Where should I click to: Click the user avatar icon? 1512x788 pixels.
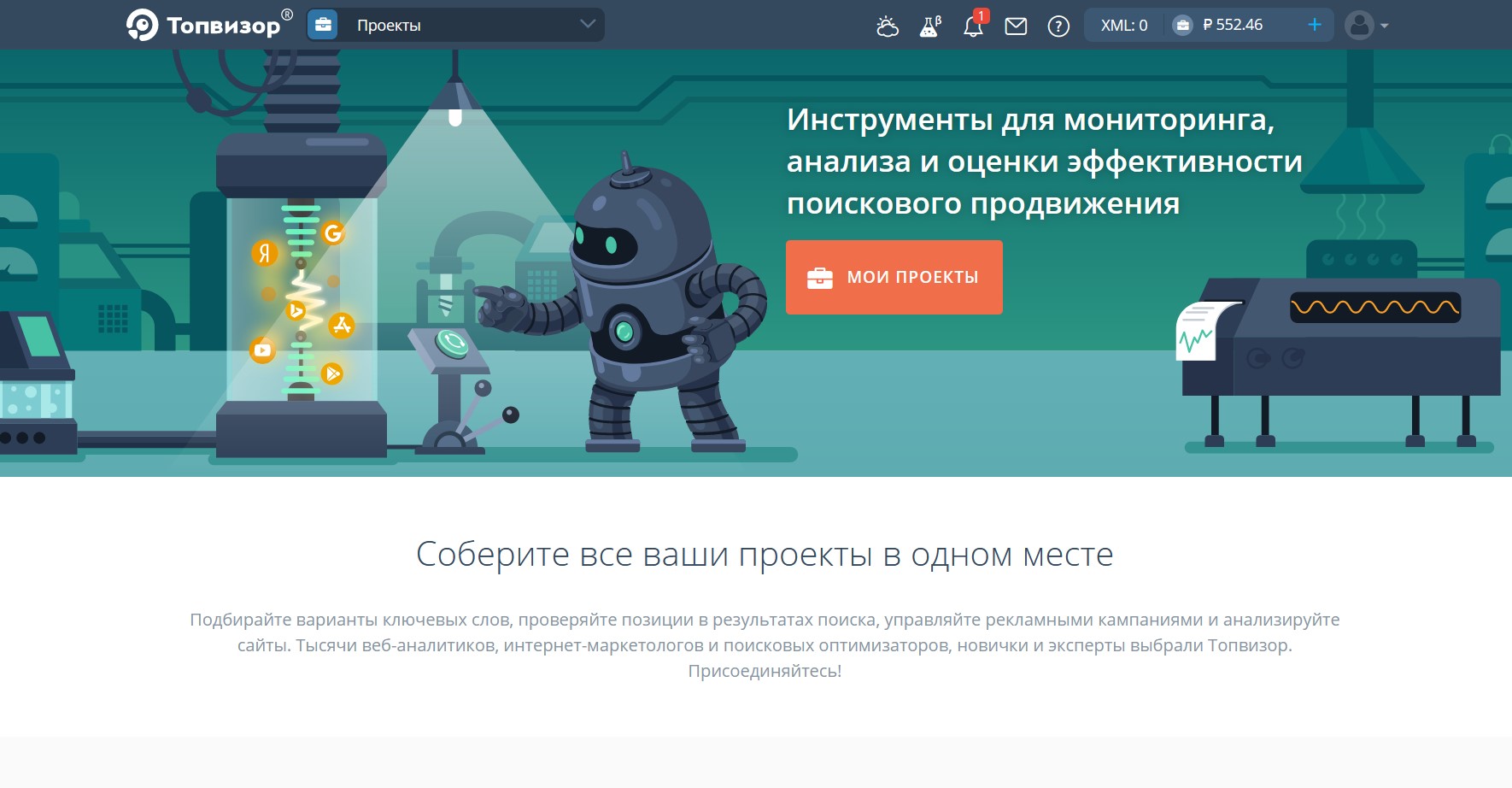click(1358, 25)
